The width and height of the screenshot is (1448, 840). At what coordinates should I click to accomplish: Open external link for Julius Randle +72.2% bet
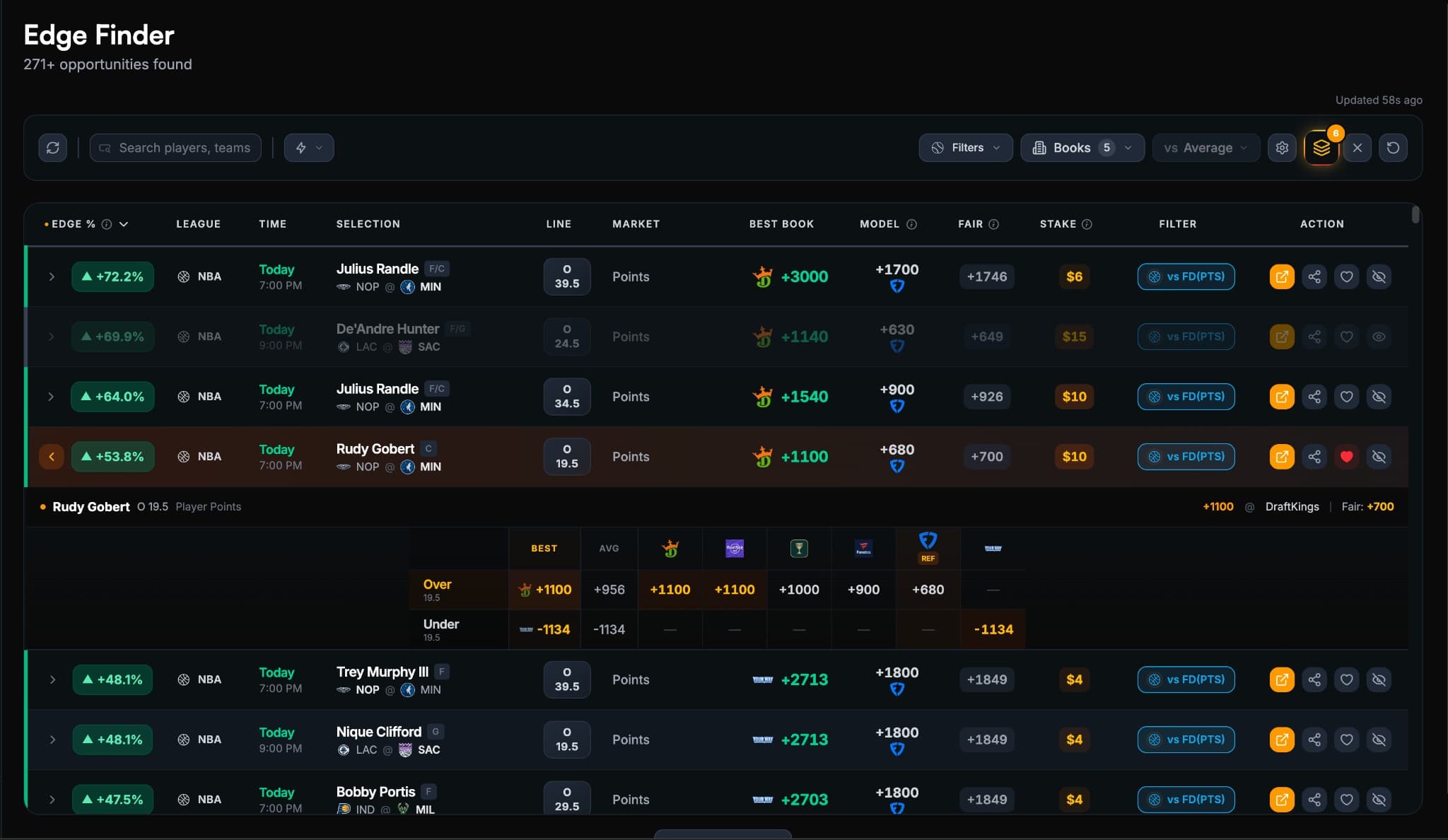(1282, 276)
